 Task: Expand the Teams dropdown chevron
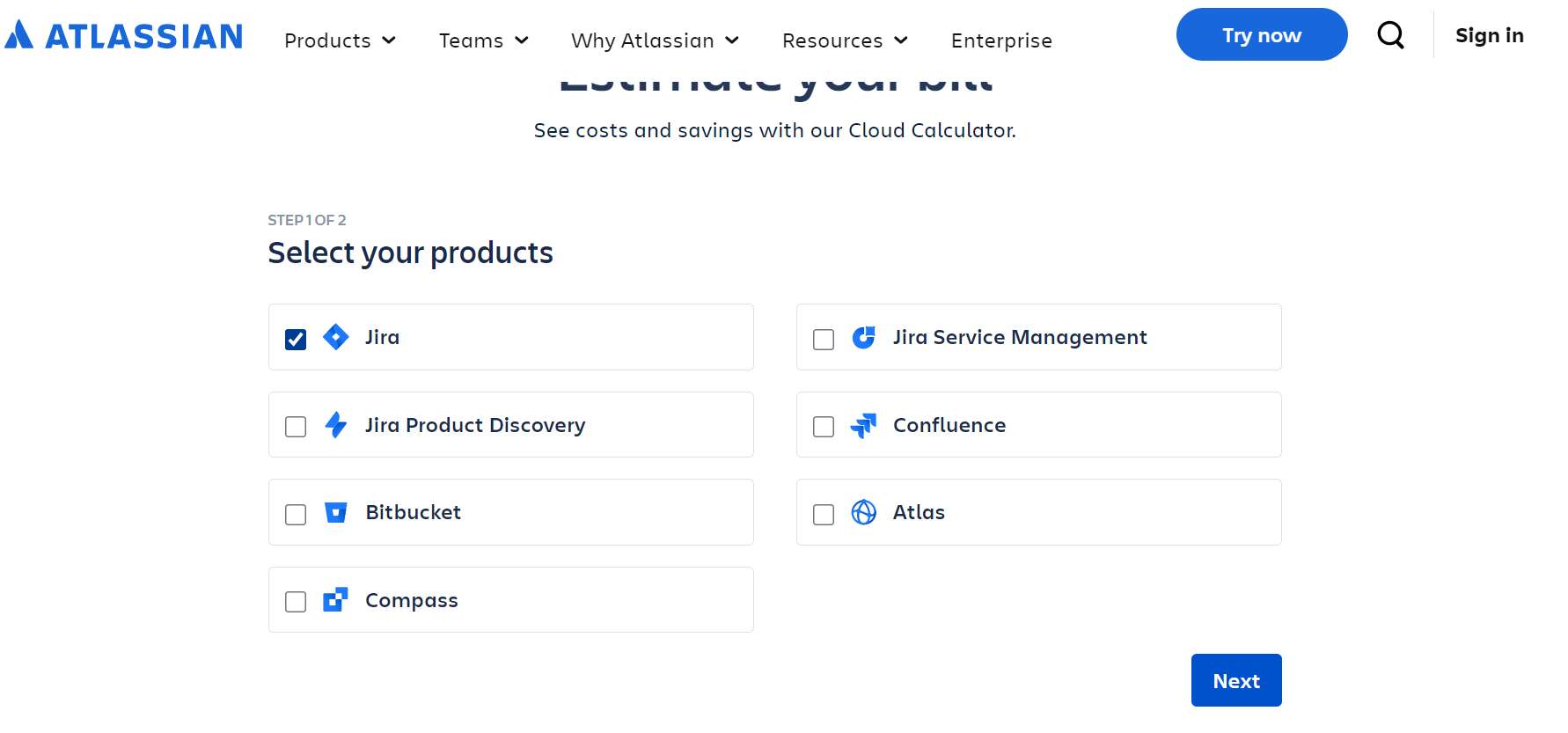tap(522, 40)
